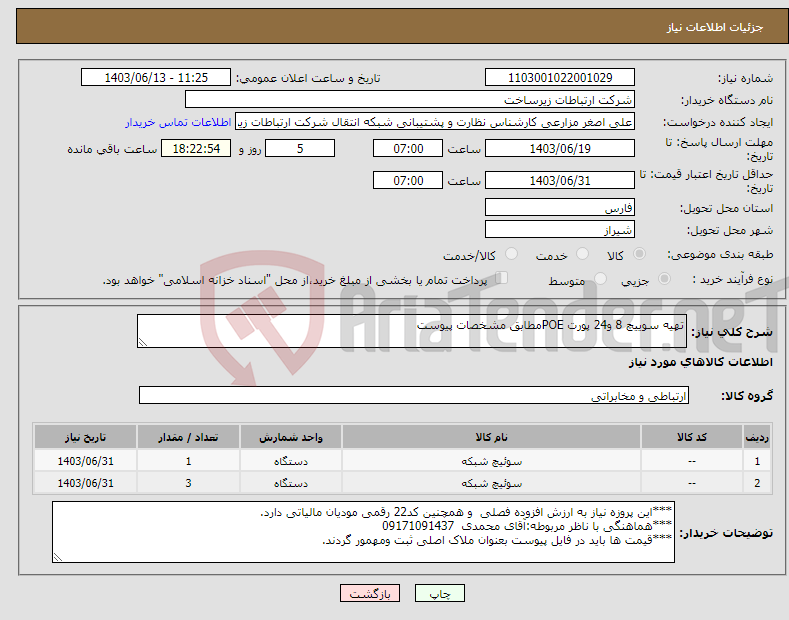Click date 1403/06/31 in row 2

point(86,483)
